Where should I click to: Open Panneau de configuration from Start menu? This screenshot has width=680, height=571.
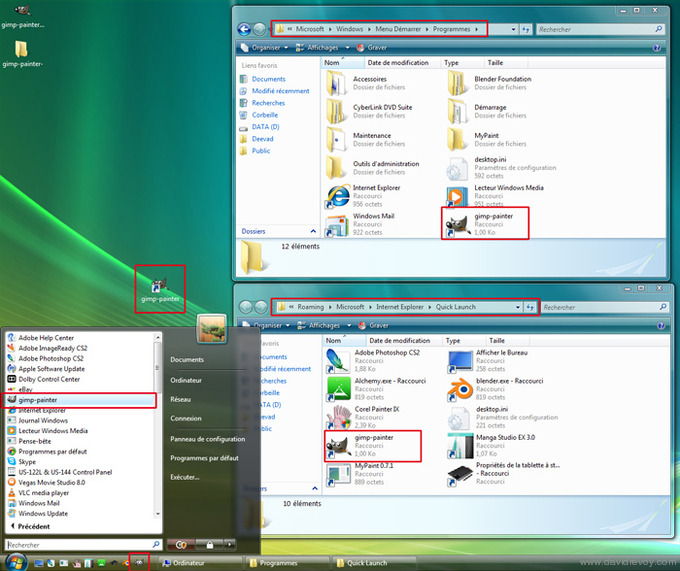[x=208, y=439]
